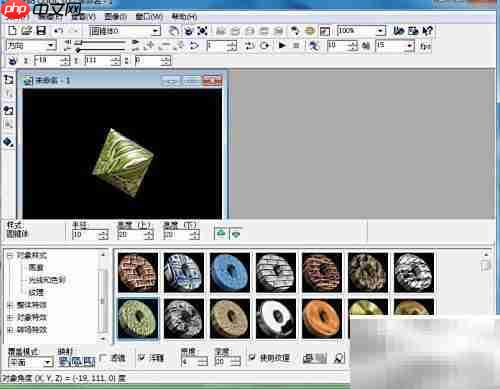Expand the 转场特效 tree node
Image resolution: width=500 pixels, height=389 pixels.
[x=10, y=330]
